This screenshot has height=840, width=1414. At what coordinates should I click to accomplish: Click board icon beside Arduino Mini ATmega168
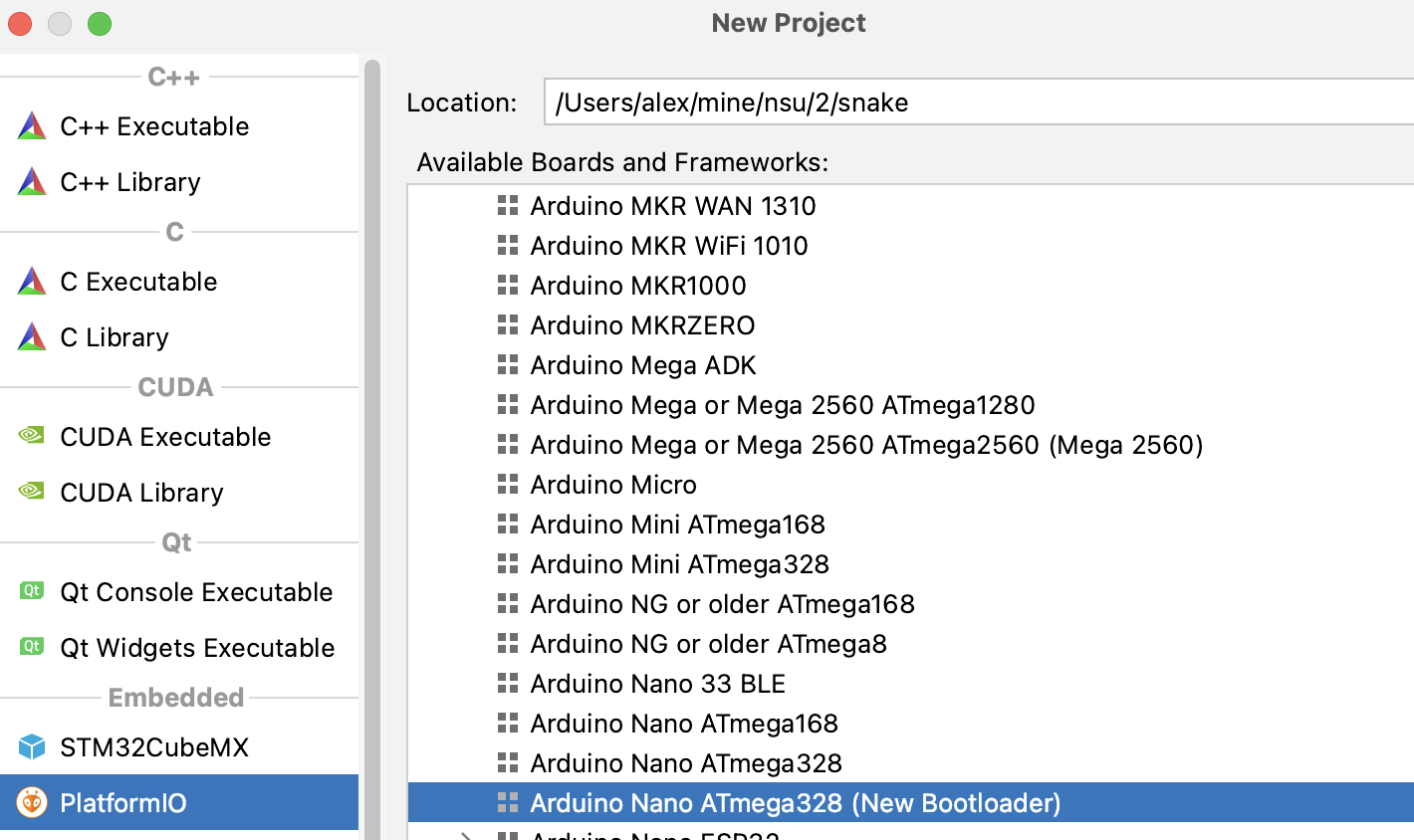pyautogui.click(x=508, y=525)
